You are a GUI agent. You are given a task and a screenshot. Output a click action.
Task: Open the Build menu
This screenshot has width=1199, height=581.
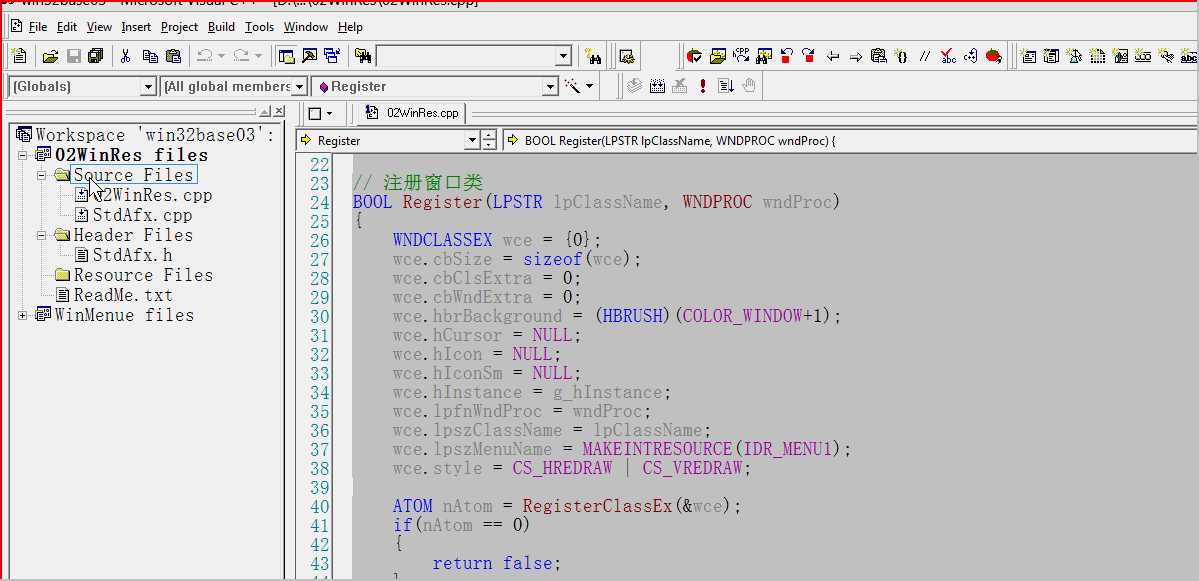click(221, 27)
